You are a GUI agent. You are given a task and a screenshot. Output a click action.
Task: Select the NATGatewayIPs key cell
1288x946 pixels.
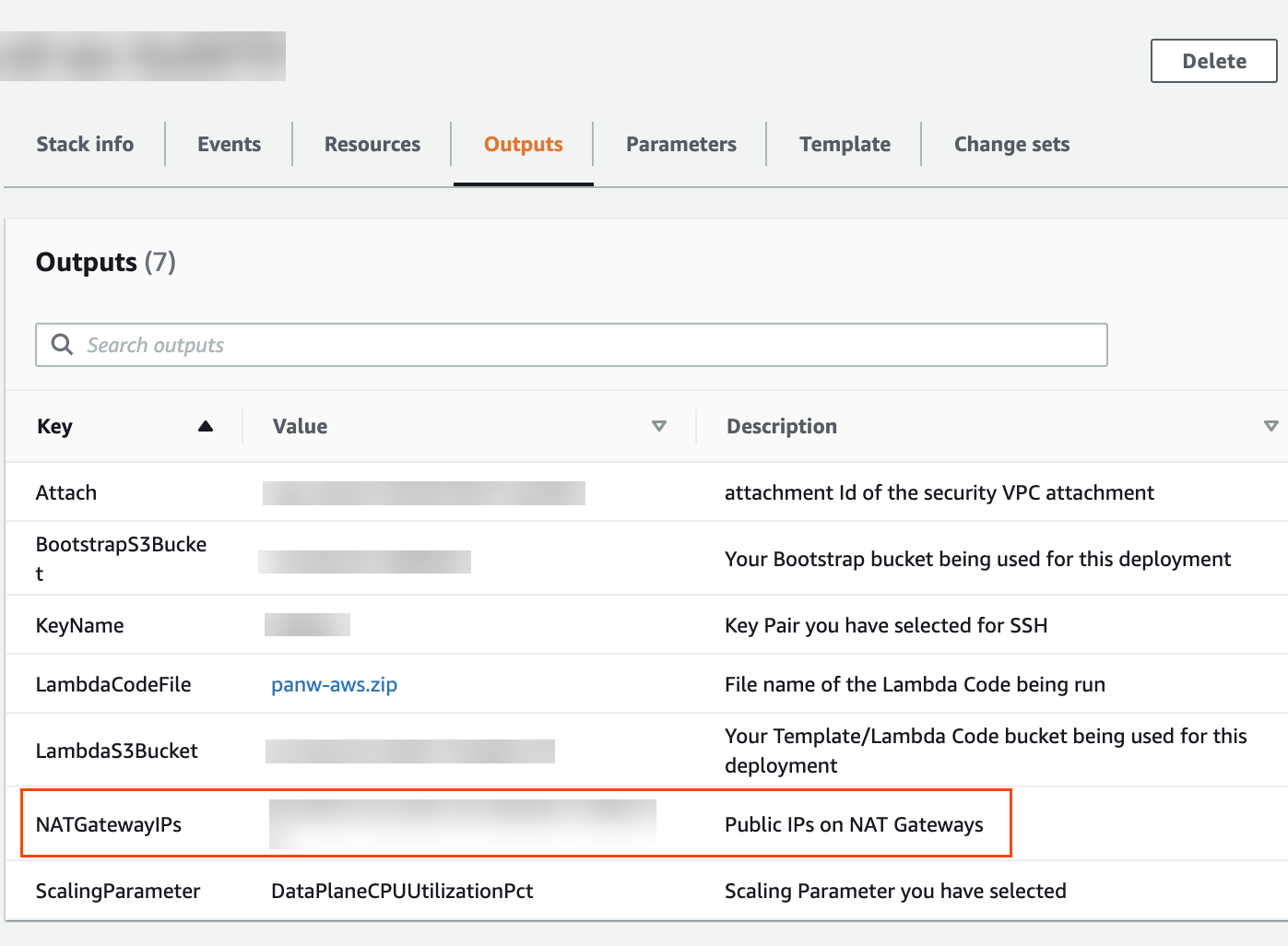109,824
